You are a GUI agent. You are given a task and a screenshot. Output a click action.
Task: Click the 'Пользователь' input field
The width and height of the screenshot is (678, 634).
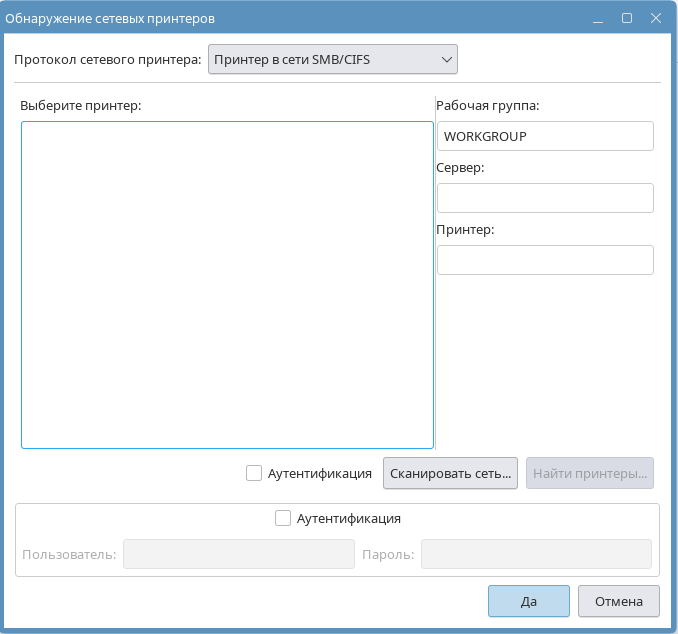(x=238, y=554)
